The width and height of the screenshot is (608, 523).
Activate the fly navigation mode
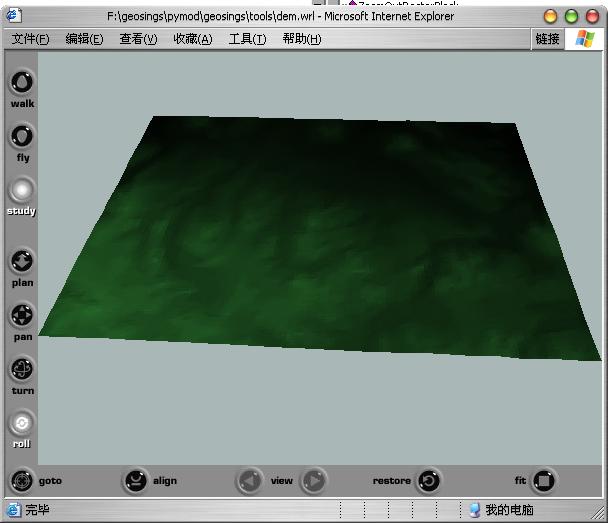(x=22, y=136)
